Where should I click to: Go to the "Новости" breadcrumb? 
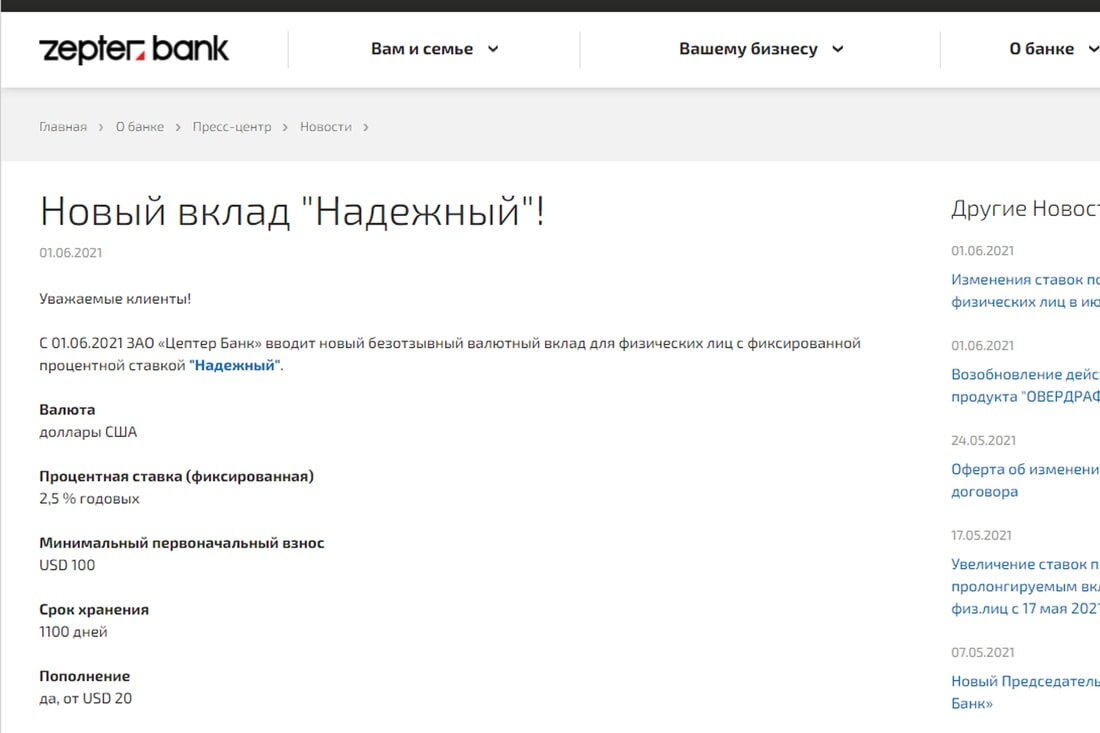[326, 127]
